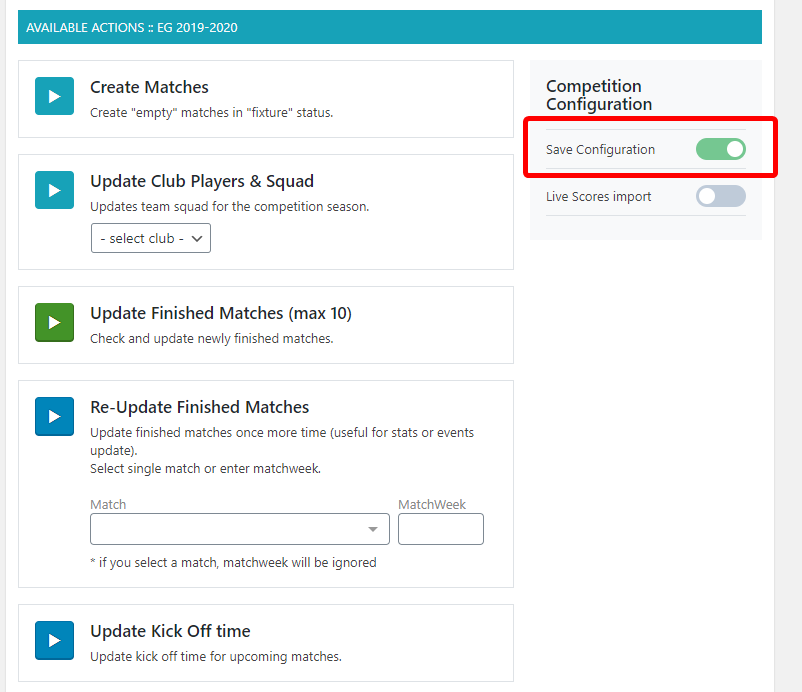Click the Create Matches heading
The image size is (802, 692).
149,87
